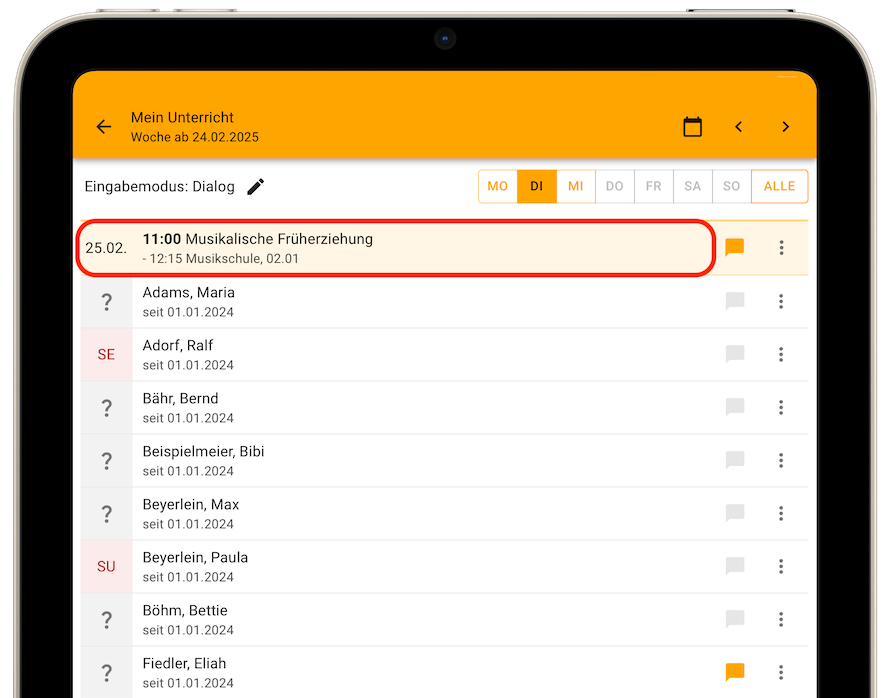The image size is (890, 698).
Task: Select the DI day tab
Action: 536,186
